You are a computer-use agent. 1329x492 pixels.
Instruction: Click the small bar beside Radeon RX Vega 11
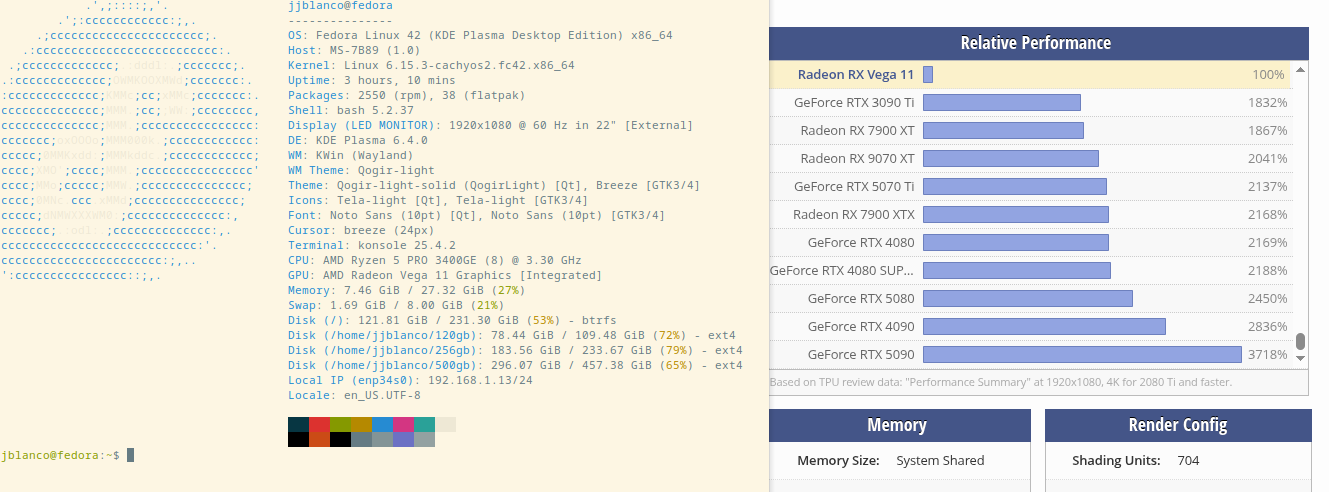pyautogui.click(x=928, y=74)
